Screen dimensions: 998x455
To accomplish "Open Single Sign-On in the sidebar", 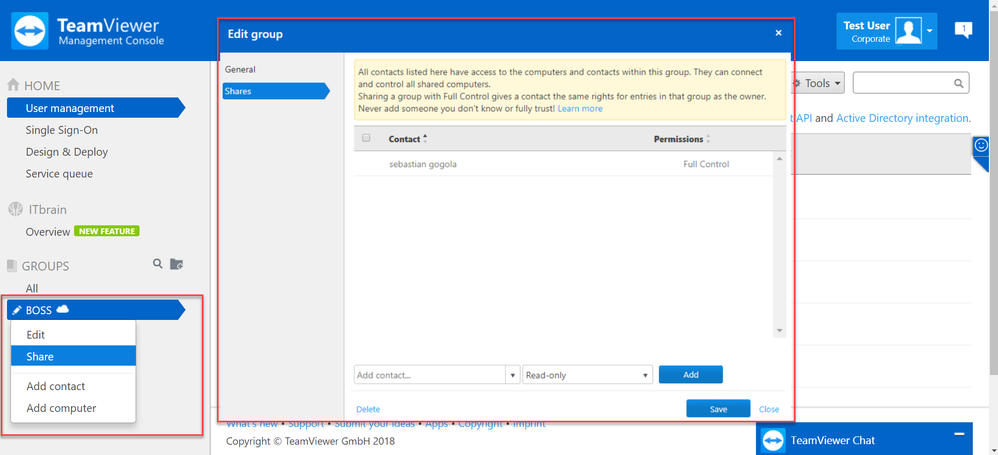I will 62,130.
